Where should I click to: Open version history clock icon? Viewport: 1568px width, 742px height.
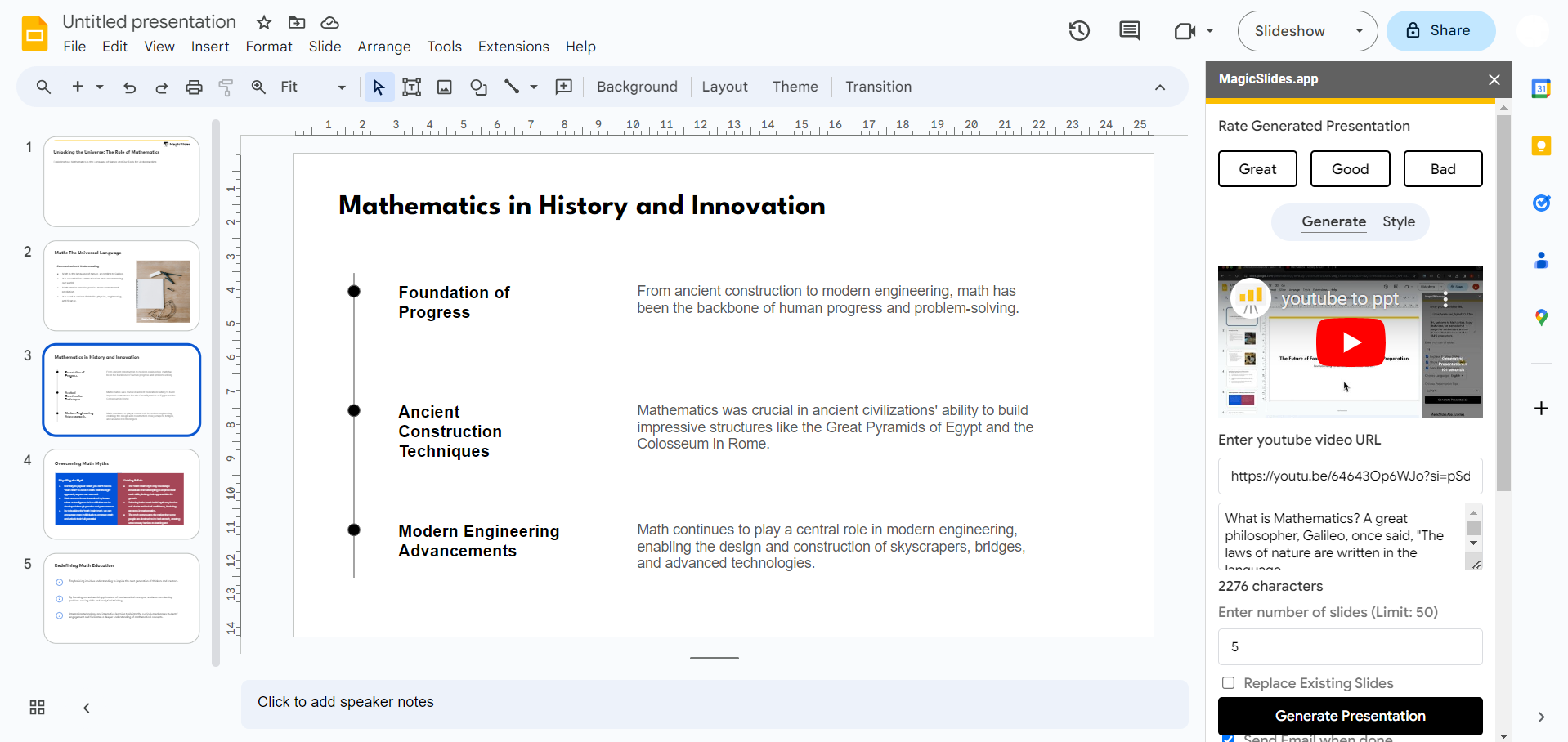[1079, 31]
